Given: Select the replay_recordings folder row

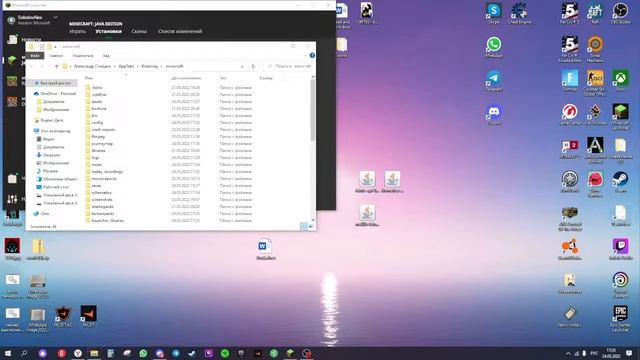Looking at the screenshot, I should (169, 171).
